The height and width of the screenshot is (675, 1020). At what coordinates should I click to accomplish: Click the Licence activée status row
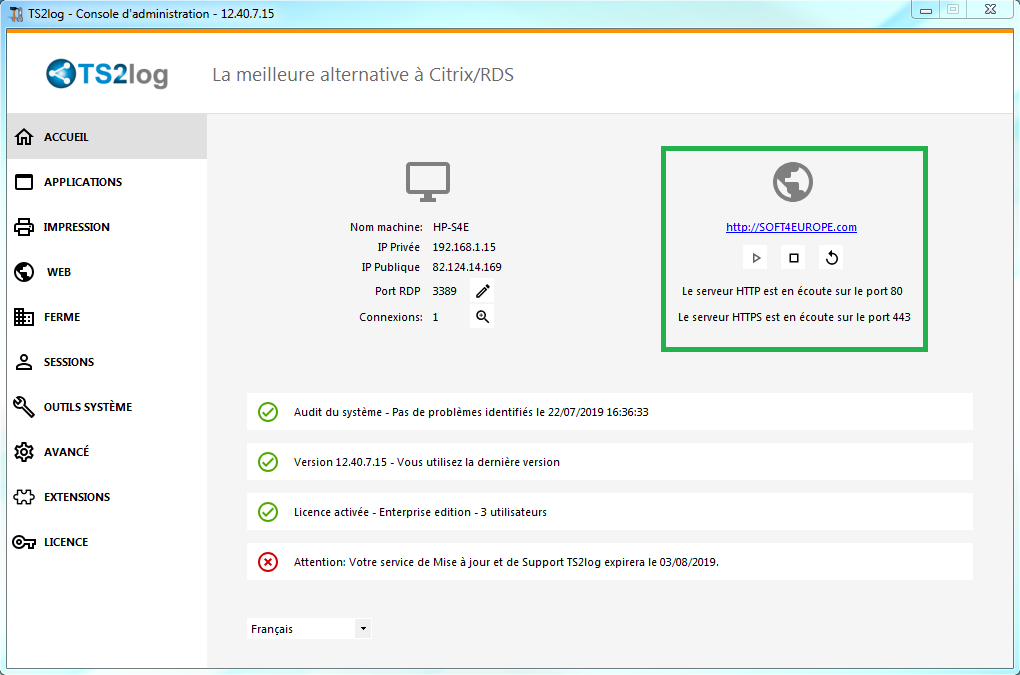pos(610,512)
